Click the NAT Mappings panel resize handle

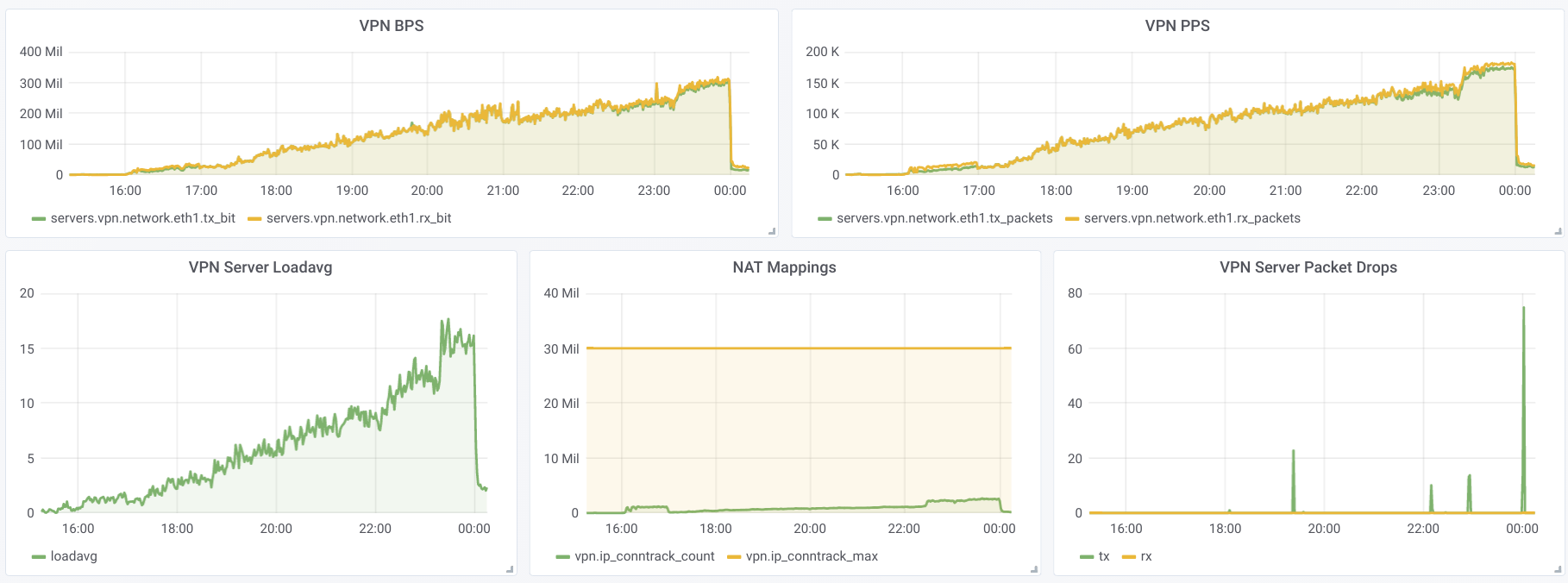pyautogui.click(x=1034, y=569)
